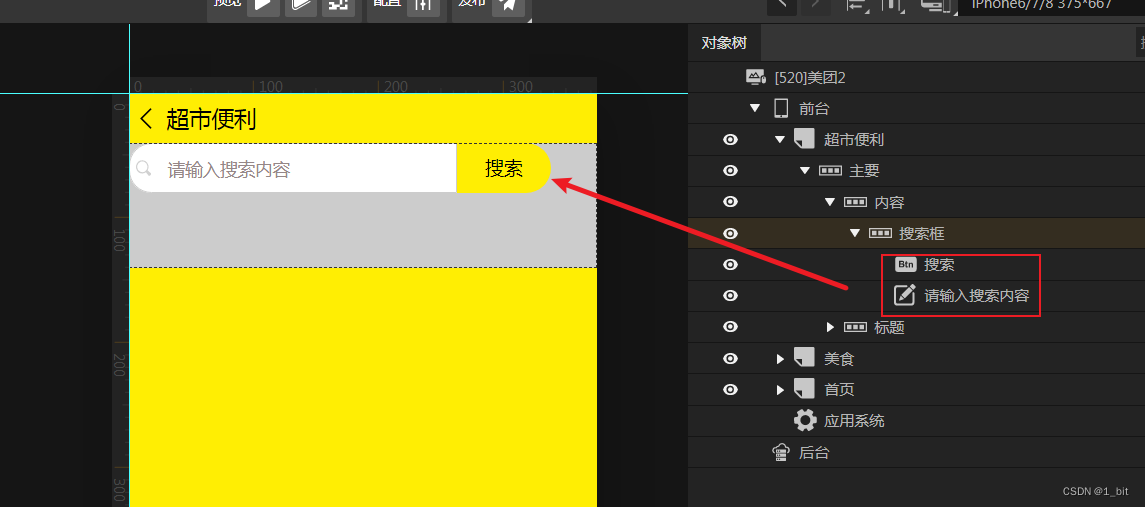The image size is (1145, 507).
Task: Select the 搜索 button node in tree
Action: click(939, 264)
